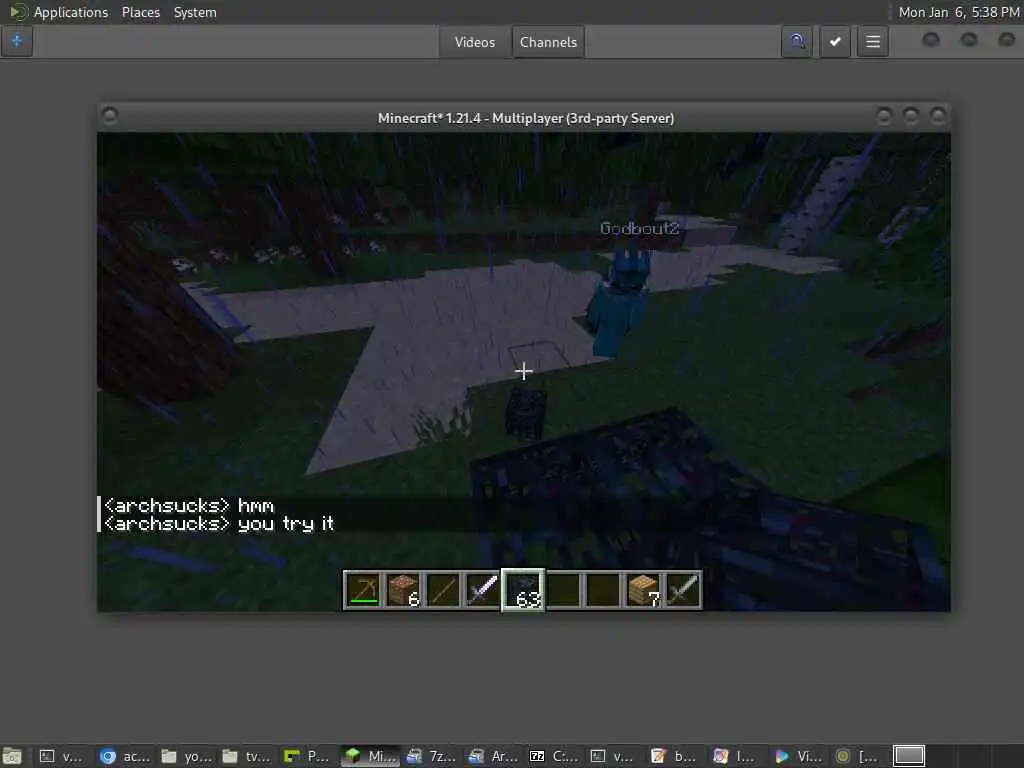Click the dark block placed on the grass
Image resolution: width=1024 pixels, height=768 pixels.
[526, 413]
